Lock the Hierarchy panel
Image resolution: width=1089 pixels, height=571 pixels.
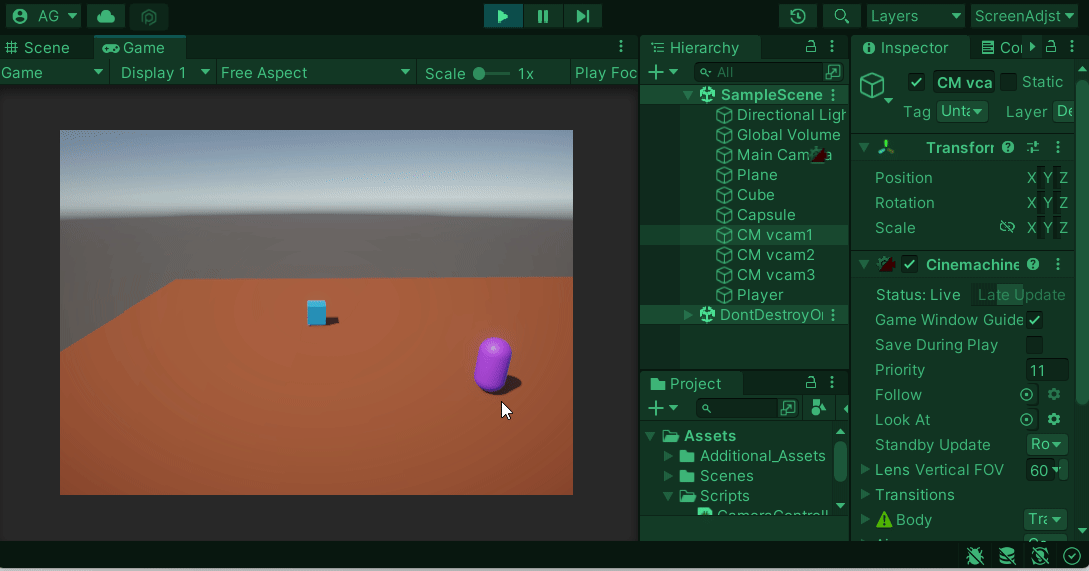point(810,47)
